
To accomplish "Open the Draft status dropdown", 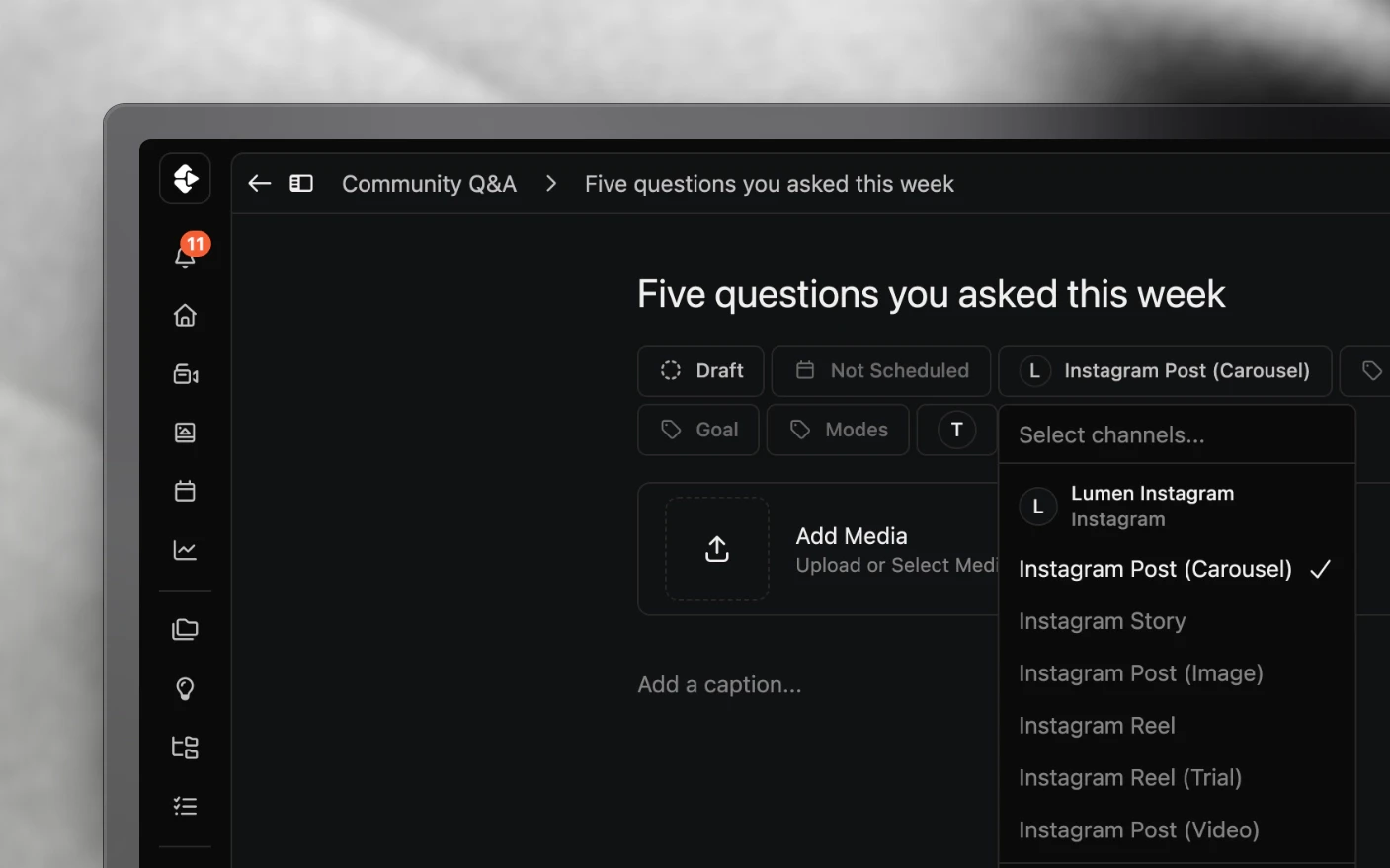I will [700, 370].
